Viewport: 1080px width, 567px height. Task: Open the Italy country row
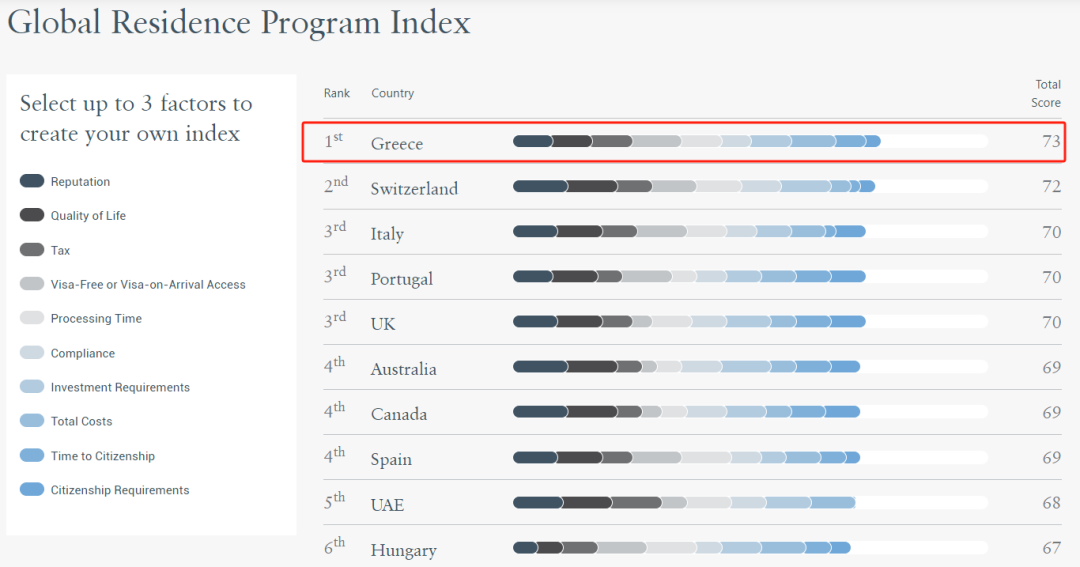coord(692,232)
